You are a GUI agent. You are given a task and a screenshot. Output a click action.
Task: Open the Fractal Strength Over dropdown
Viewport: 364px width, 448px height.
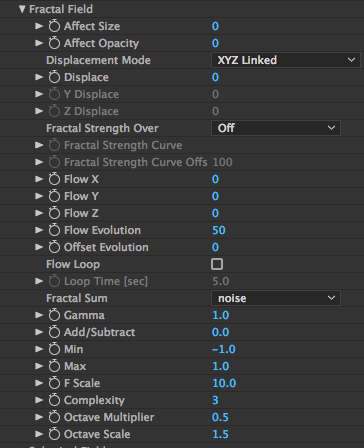[x=276, y=128]
